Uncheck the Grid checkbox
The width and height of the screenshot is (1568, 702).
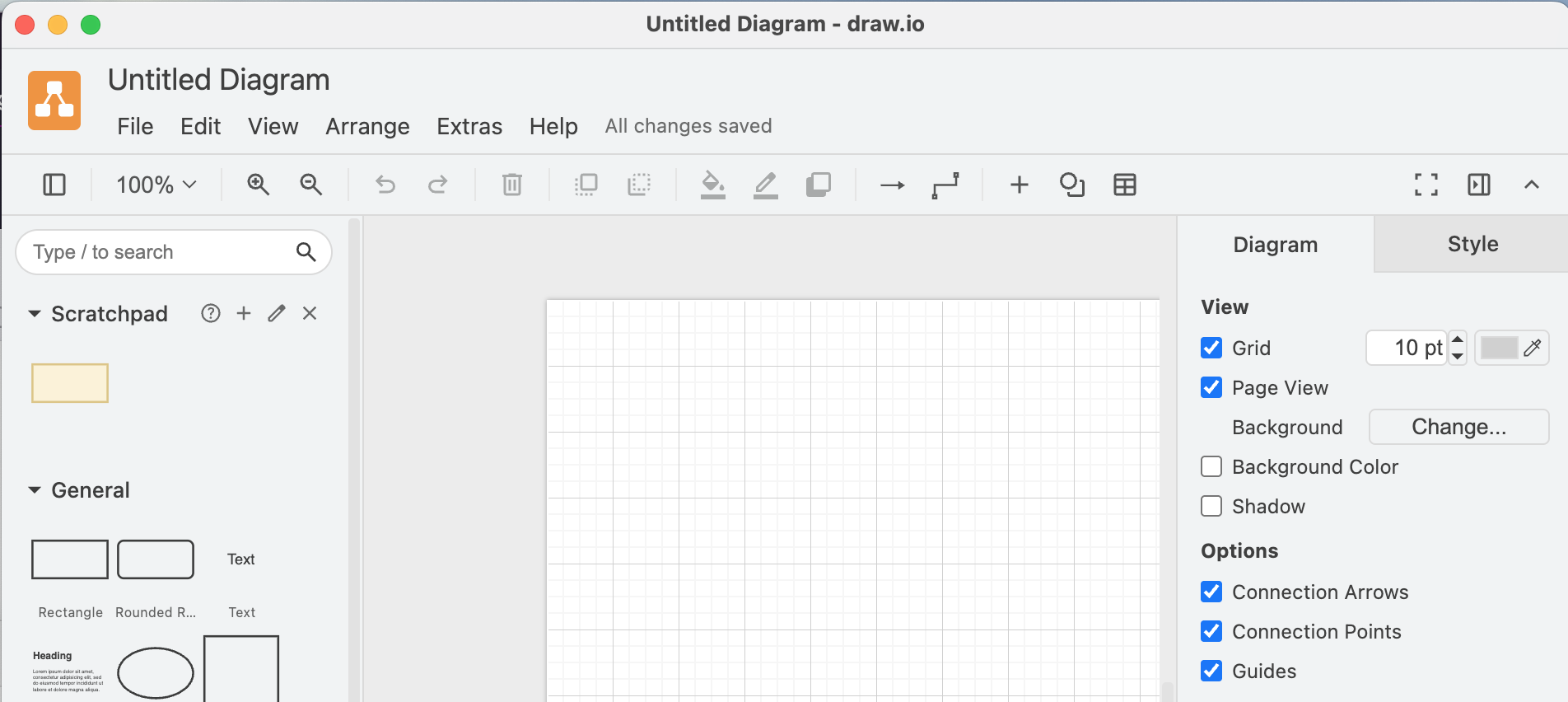[x=1211, y=348]
